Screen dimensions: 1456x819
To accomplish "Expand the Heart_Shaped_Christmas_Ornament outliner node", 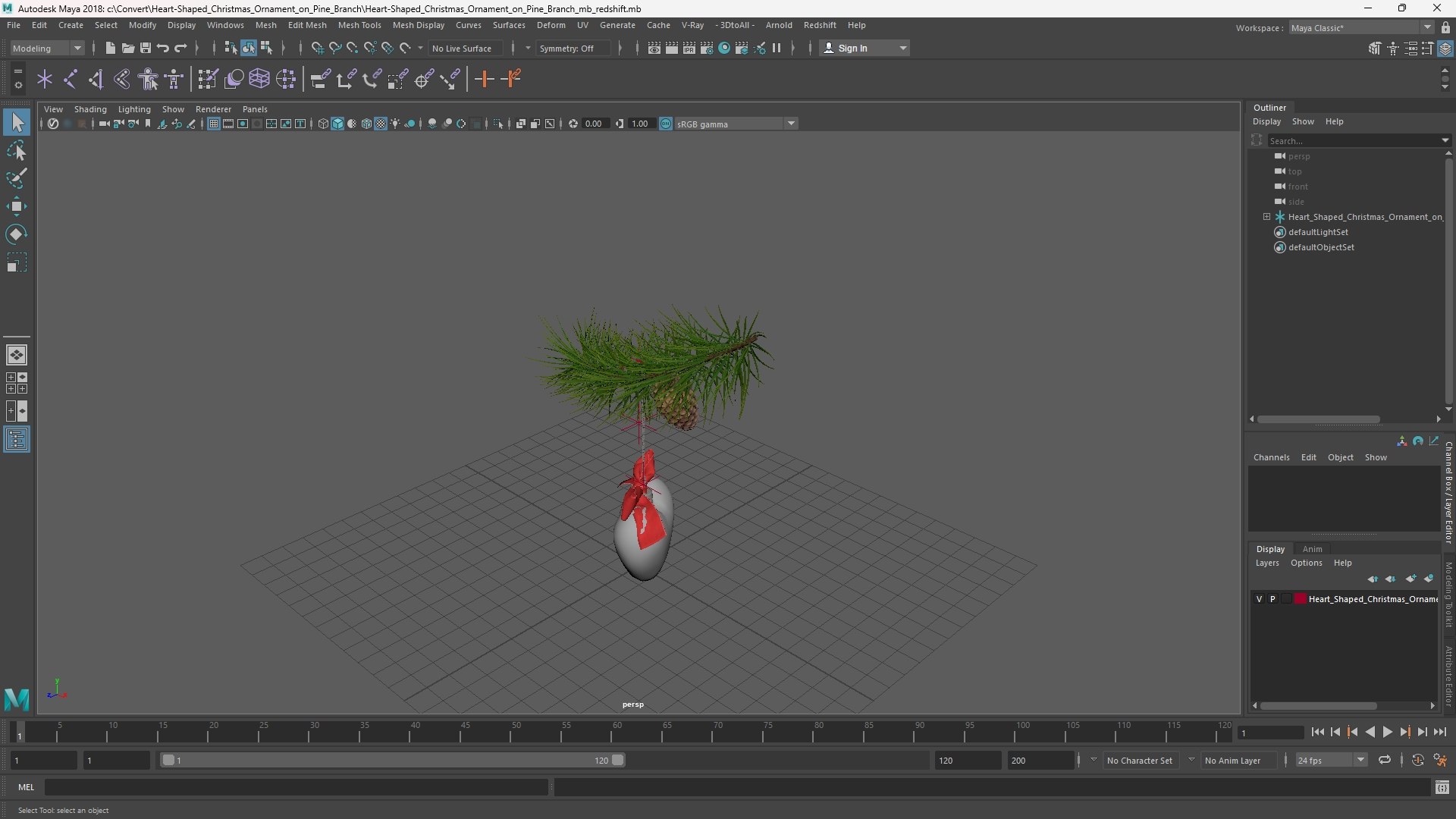I will click(1266, 217).
